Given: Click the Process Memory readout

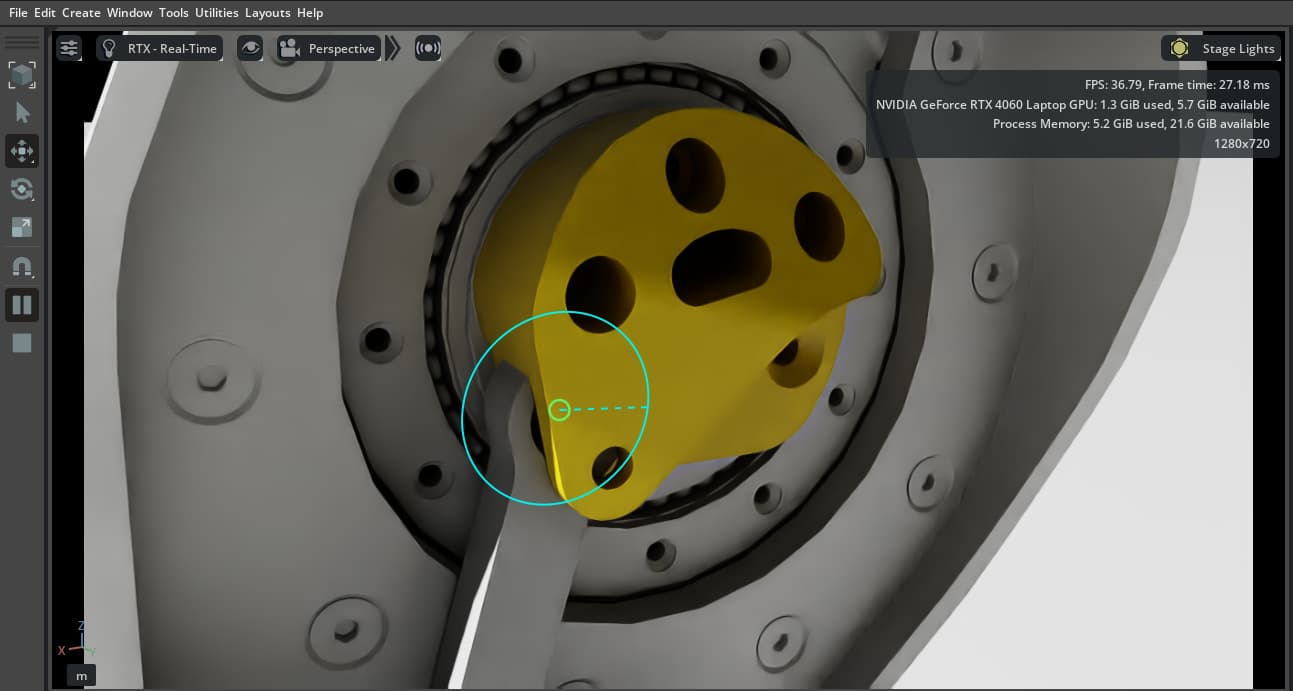Looking at the screenshot, I should (x=1131, y=124).
